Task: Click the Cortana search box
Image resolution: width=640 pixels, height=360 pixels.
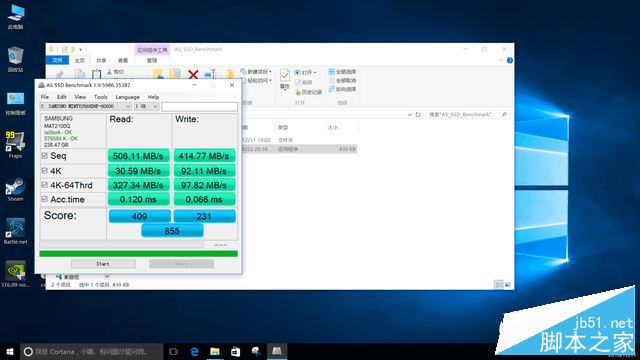Action: point(92,351)
